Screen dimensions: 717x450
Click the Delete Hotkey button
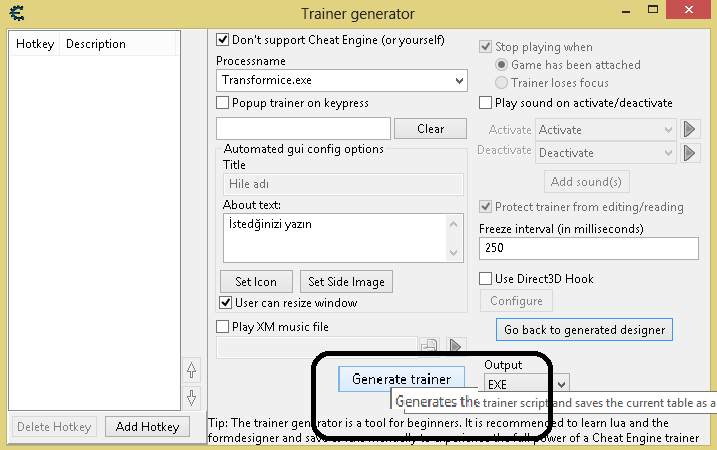click(x=54, y=427)
